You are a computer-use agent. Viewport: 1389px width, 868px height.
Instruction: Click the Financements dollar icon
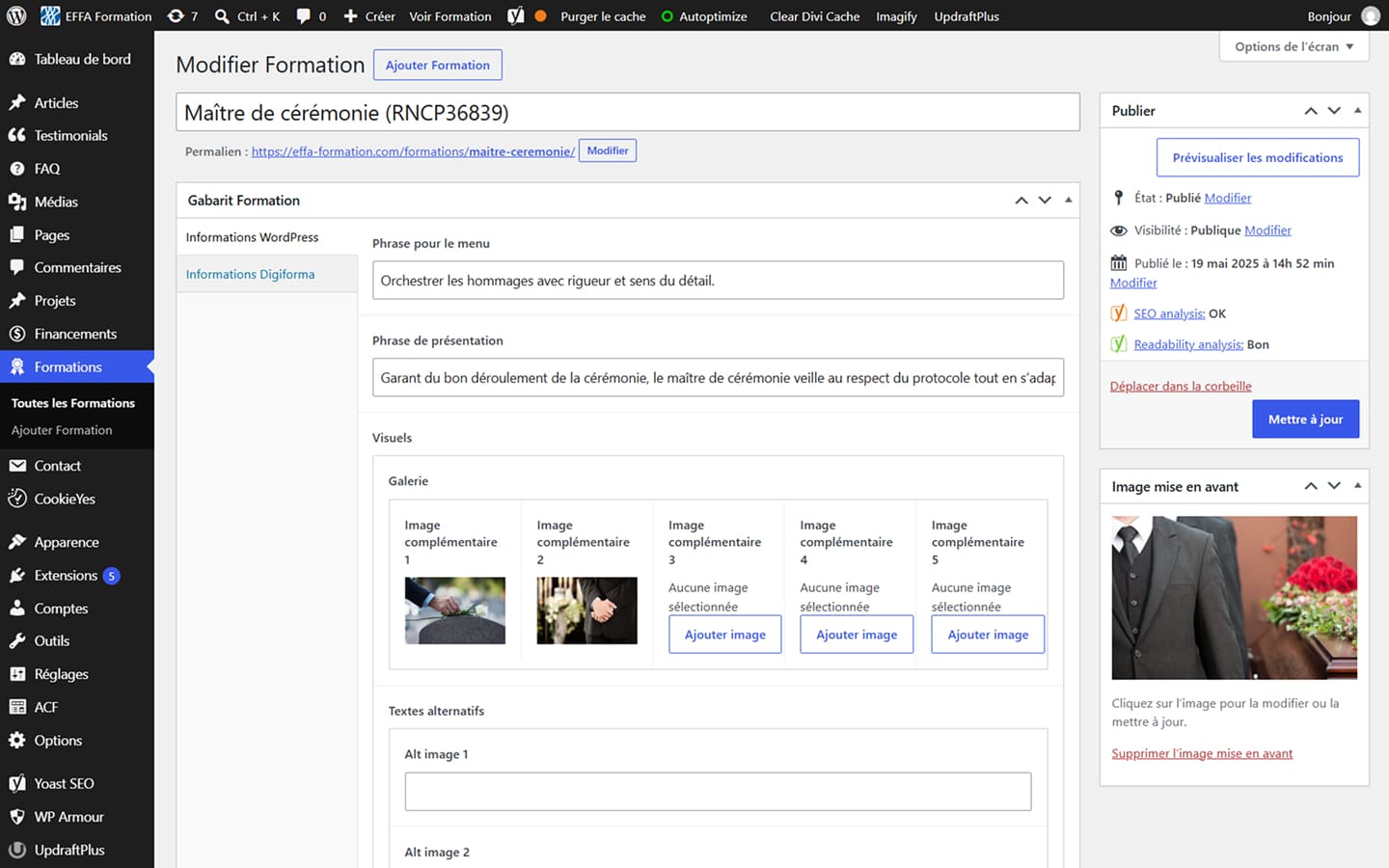[17, 334]
